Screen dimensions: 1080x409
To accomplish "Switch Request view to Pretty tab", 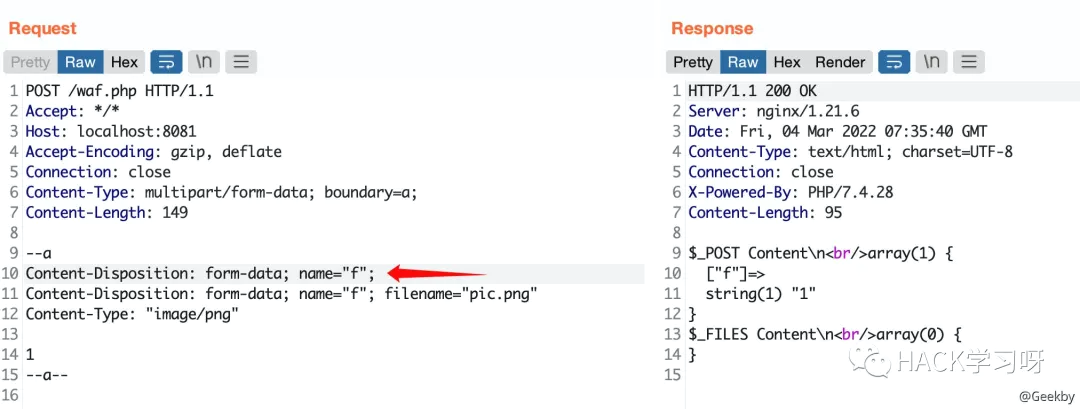I will coord(30,62).
